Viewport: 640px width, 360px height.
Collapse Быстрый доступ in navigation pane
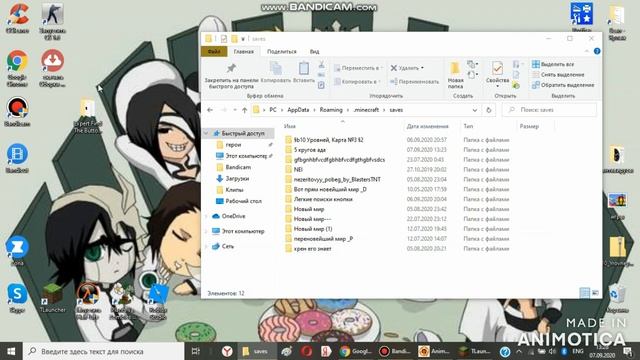coord(206,133)
